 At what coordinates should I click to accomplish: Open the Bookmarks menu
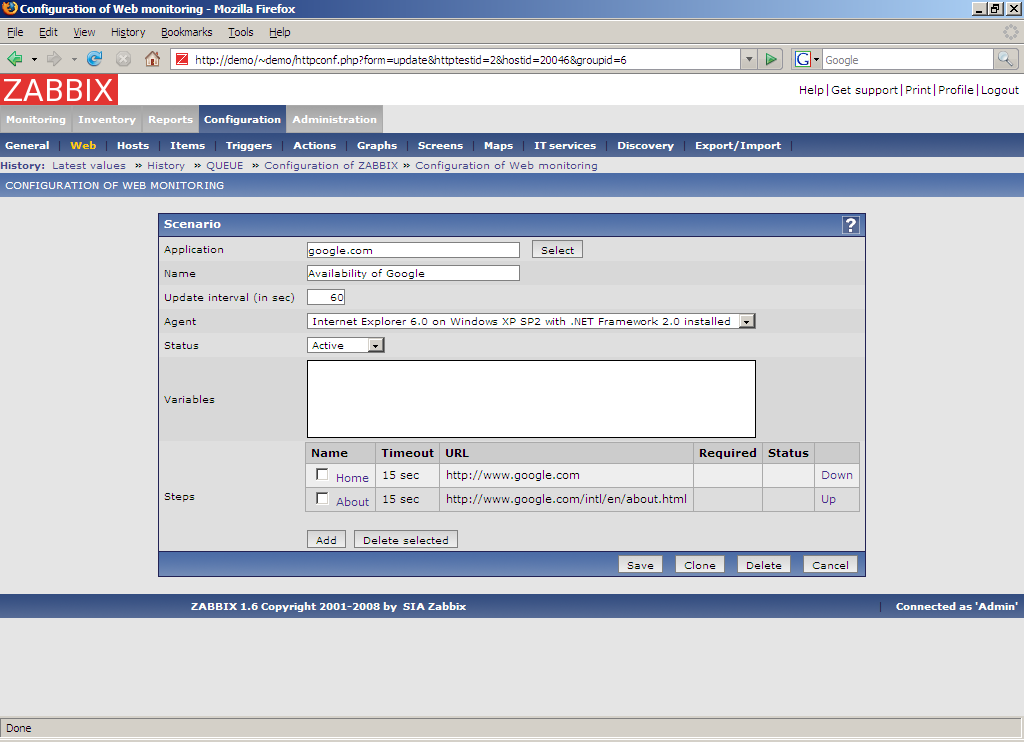[187, 32]
